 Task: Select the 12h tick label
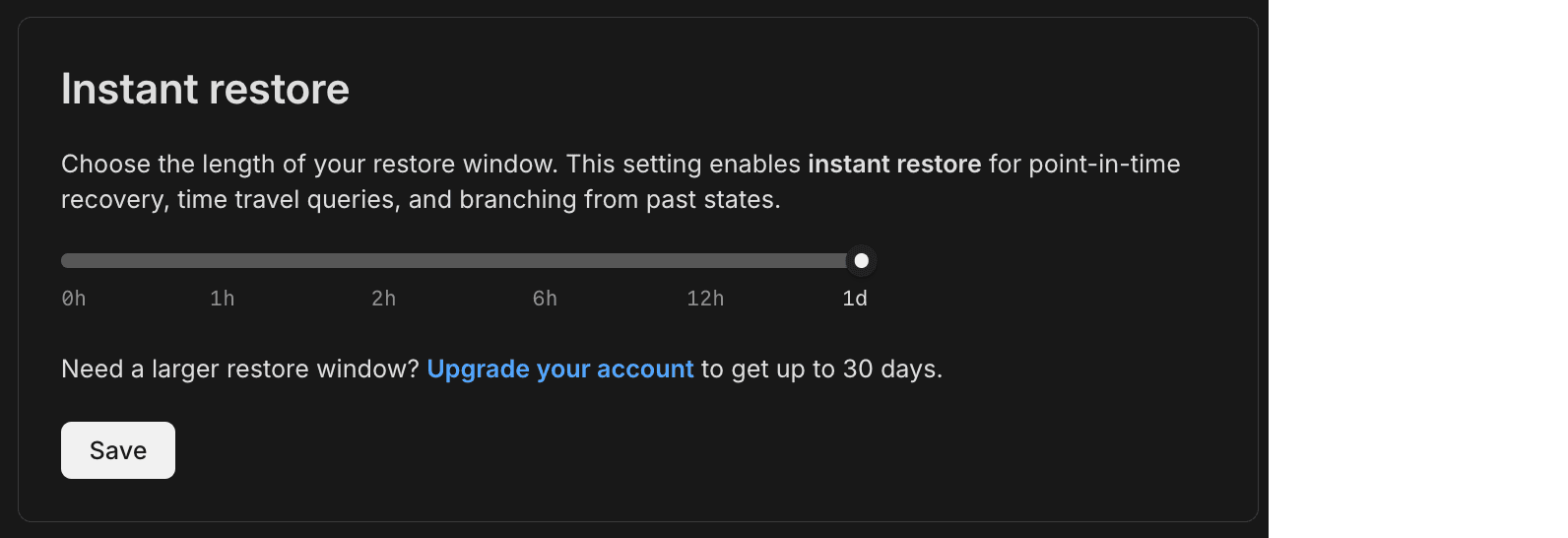tap(705, 299)
